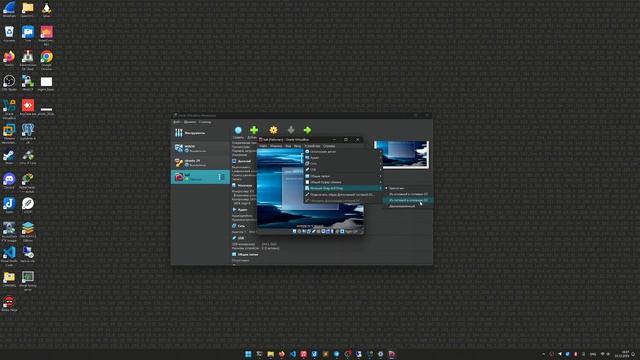The width and height of the screenshot is (640, 360).
Task: Open Справка menu in VirtualBox Manager
Action: coord(205,122)
